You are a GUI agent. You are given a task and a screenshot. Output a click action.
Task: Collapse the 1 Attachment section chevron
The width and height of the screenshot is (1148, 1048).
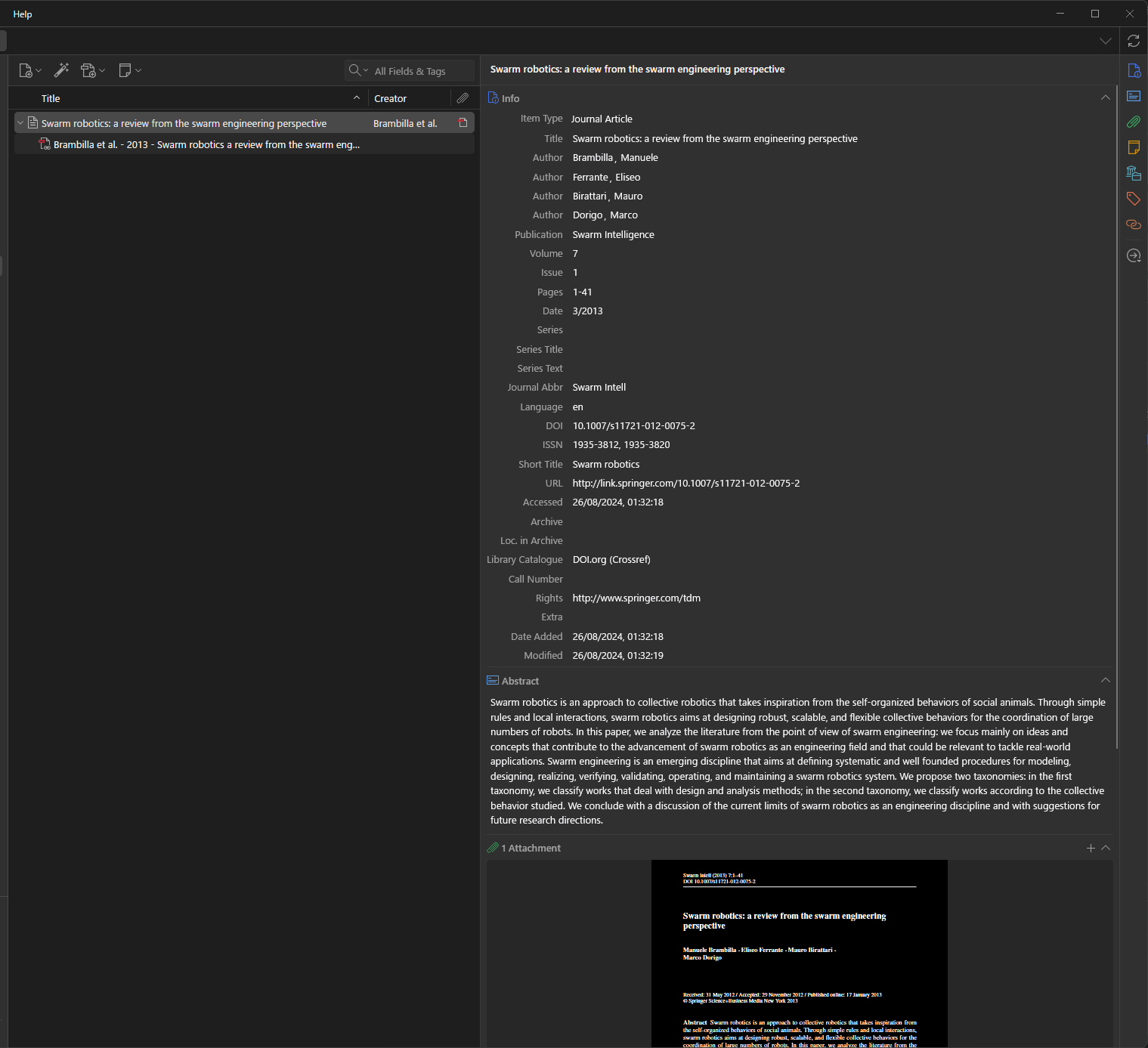tap(1106, 848)
